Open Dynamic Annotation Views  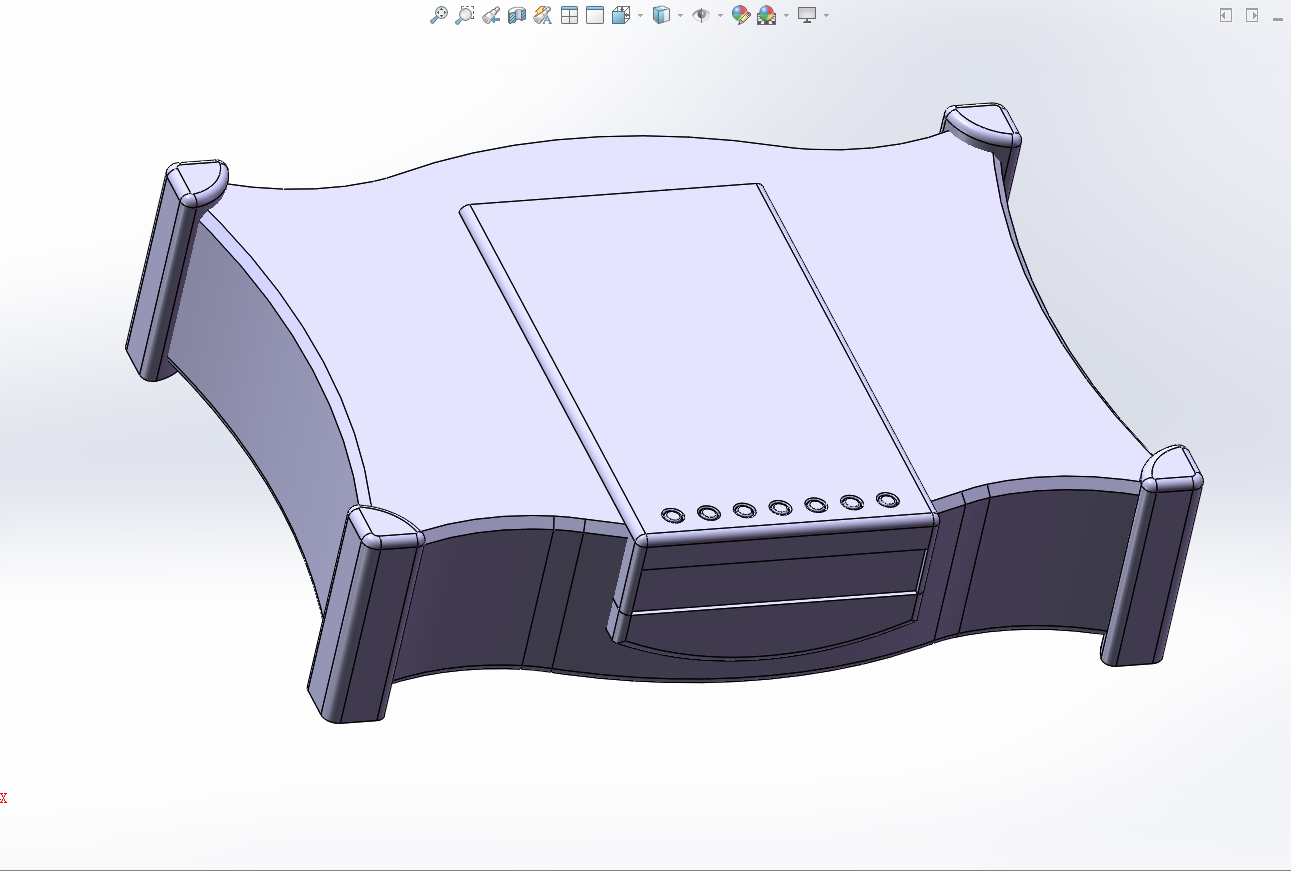[542, 15]
